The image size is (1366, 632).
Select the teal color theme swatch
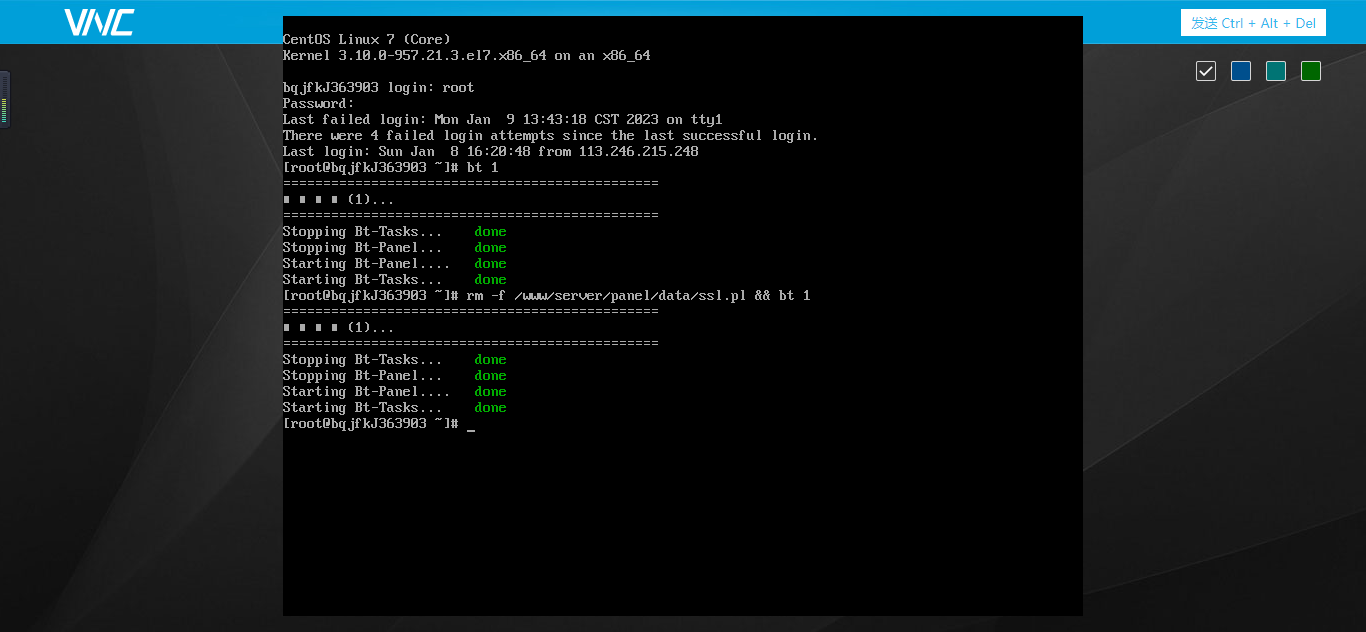tap(1276, 71)
